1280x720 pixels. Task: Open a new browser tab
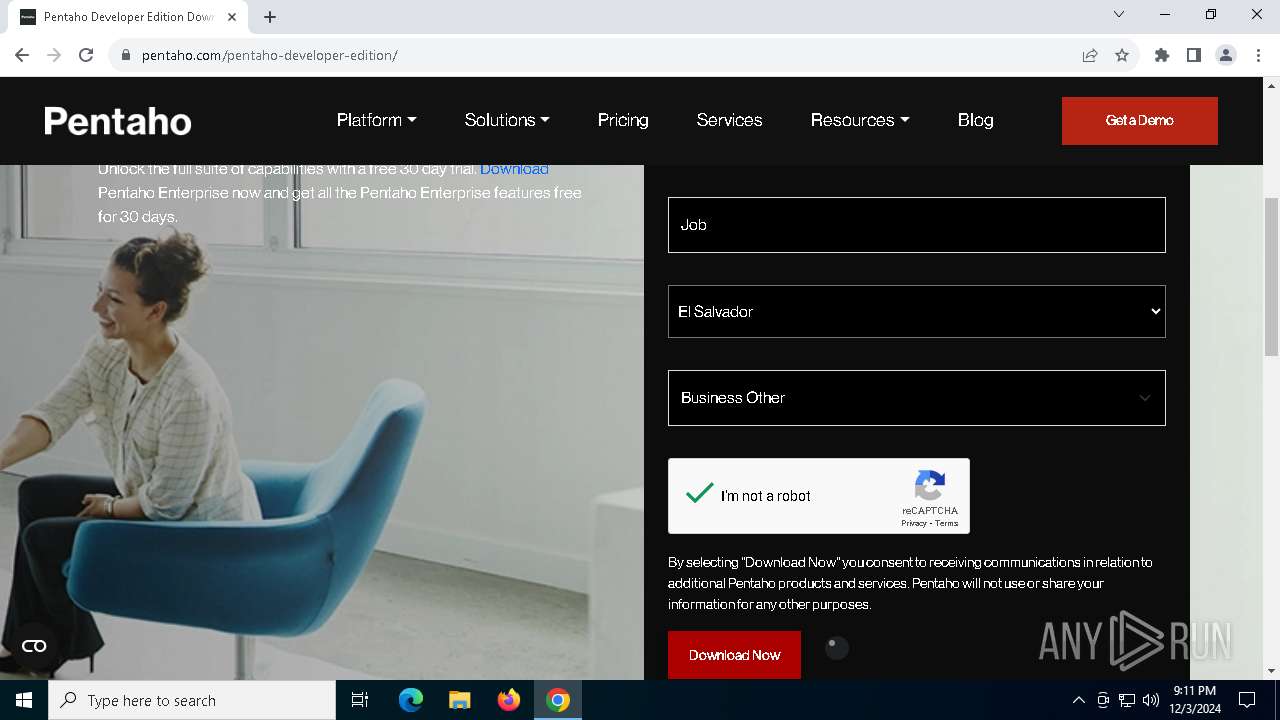[x=270, y=17]
